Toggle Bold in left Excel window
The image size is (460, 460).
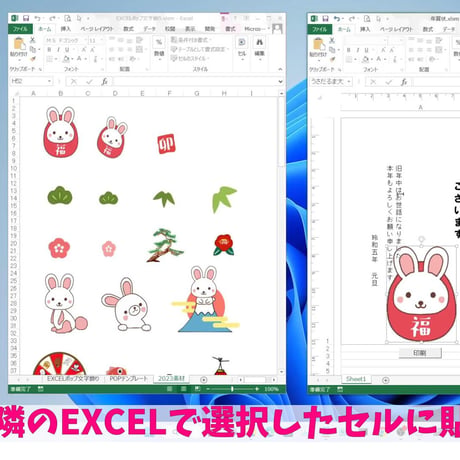click(x=49, y=50)
